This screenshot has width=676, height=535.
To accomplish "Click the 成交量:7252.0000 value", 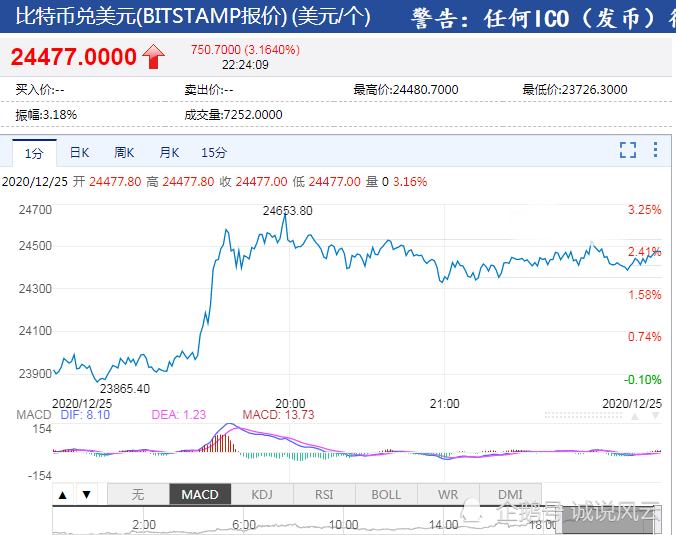I will (x=233, y=115).
